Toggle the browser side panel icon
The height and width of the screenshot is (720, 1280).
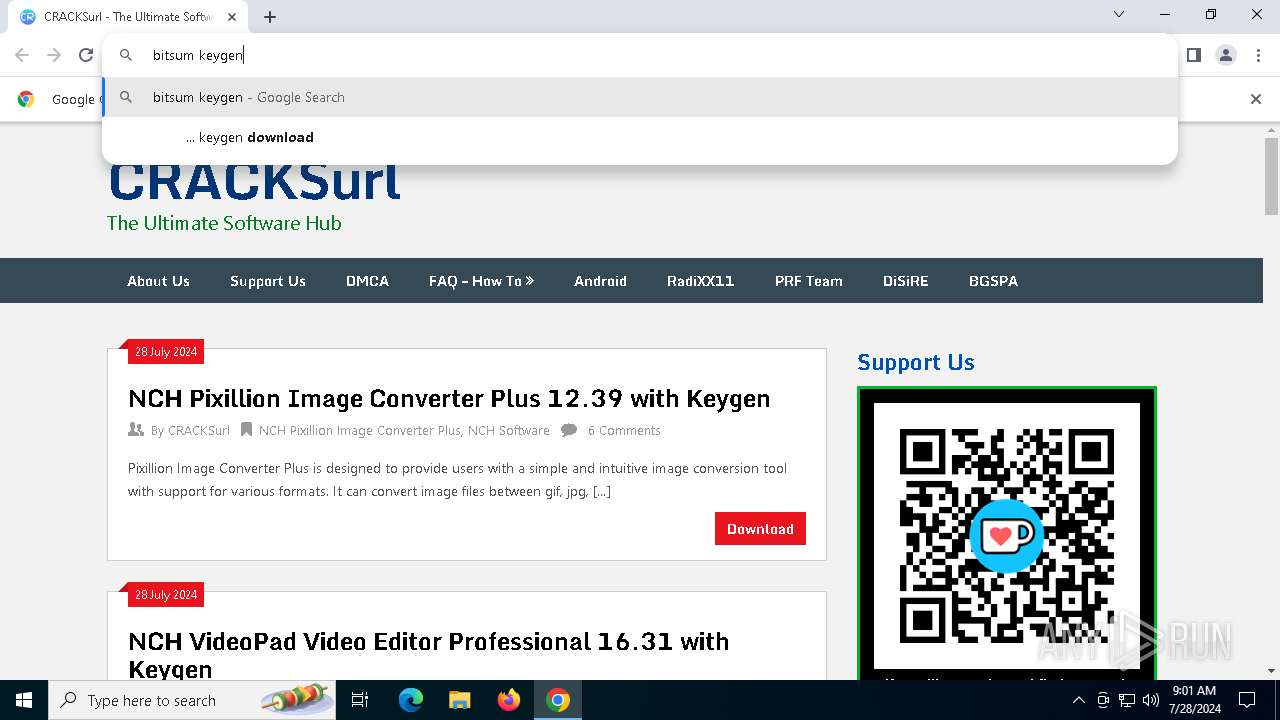[x=1193, y=55]
